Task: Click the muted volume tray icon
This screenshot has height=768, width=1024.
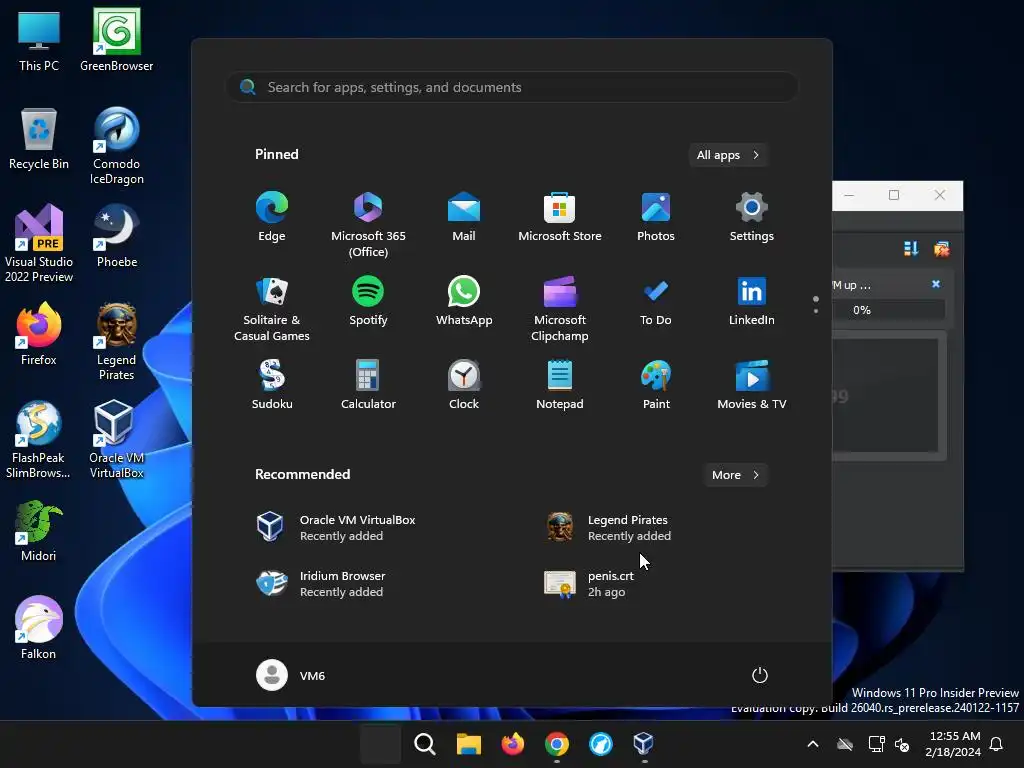Action: [x=903, y=744]
